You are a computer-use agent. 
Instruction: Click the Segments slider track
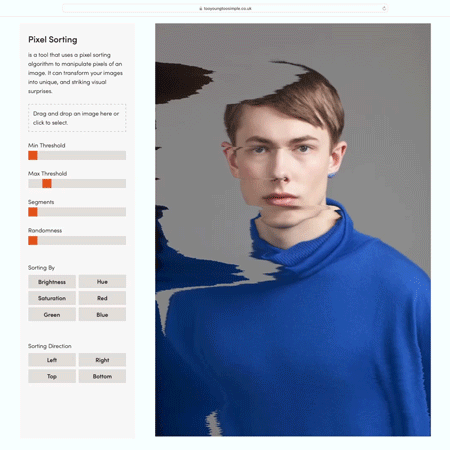[x=77, y=212]
